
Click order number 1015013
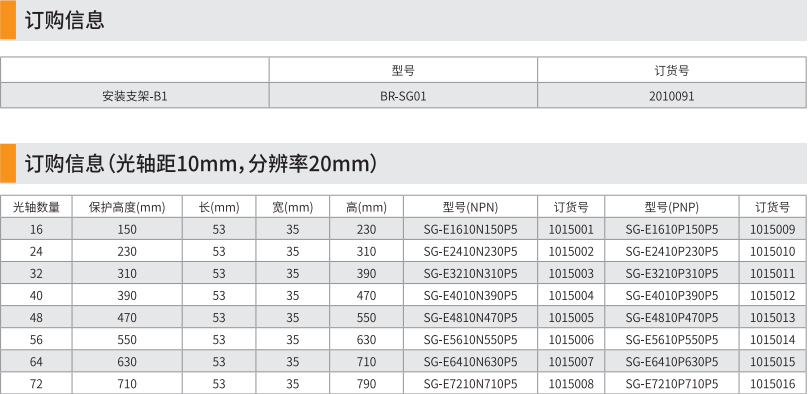pyautogui.click(x=772, y=318)
